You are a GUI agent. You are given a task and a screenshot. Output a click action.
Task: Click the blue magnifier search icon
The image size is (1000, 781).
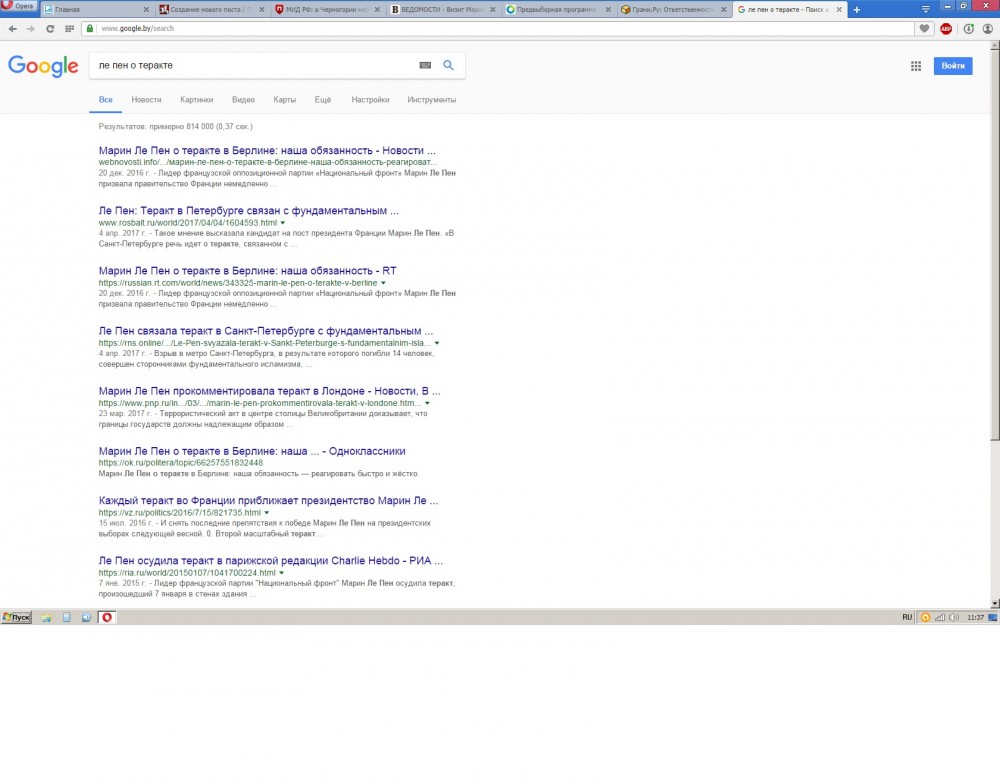coord(448,65)
